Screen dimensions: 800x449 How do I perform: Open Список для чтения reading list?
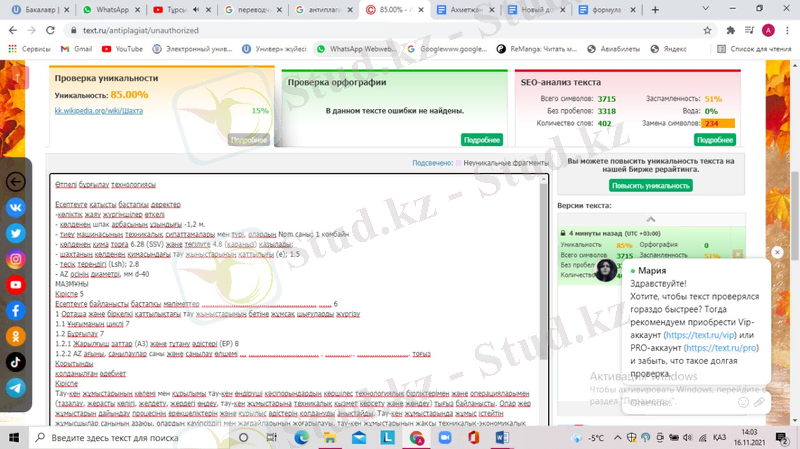click(754, 49)
